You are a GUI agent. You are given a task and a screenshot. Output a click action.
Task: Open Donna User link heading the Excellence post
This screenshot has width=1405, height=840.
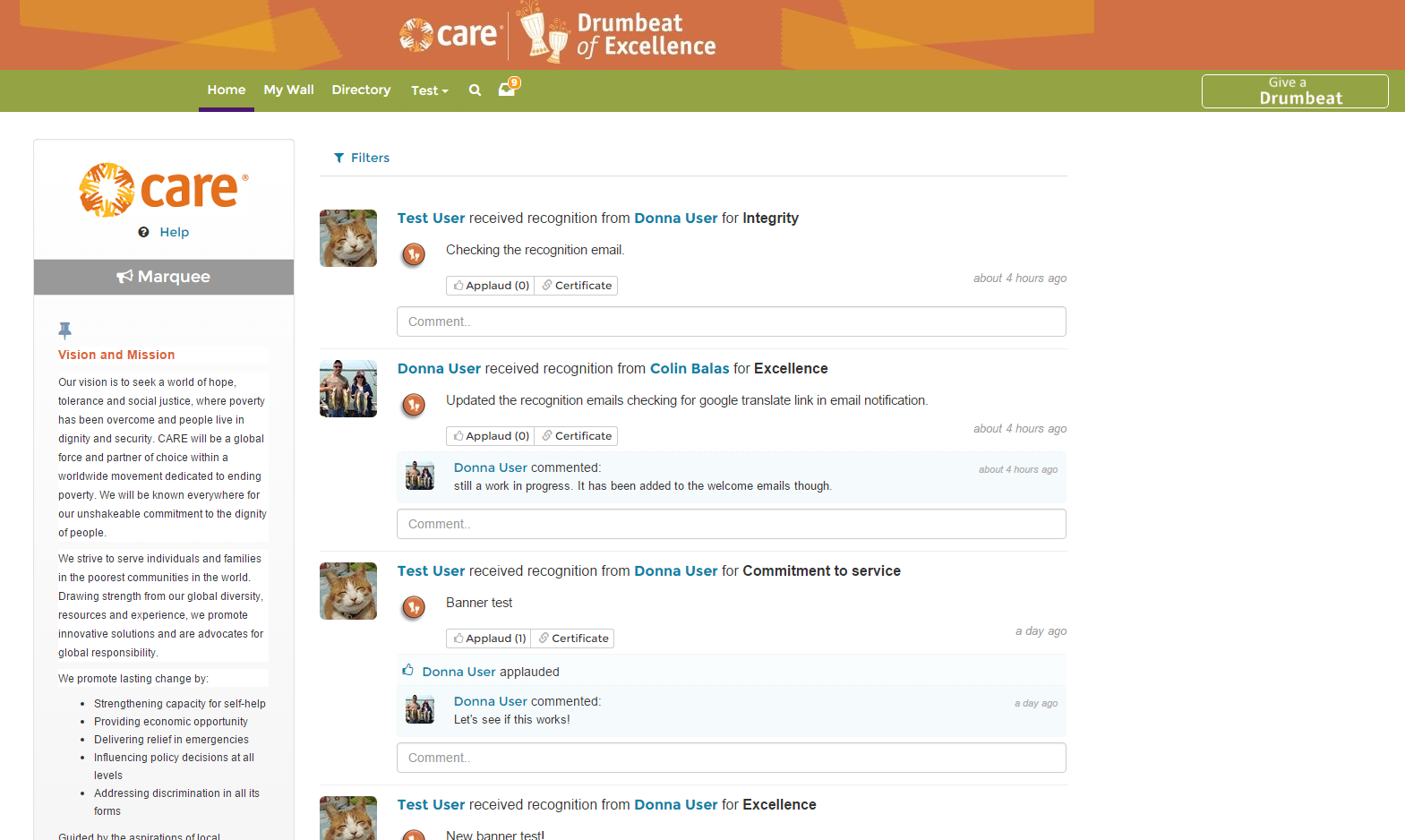(x=439, y=369)
